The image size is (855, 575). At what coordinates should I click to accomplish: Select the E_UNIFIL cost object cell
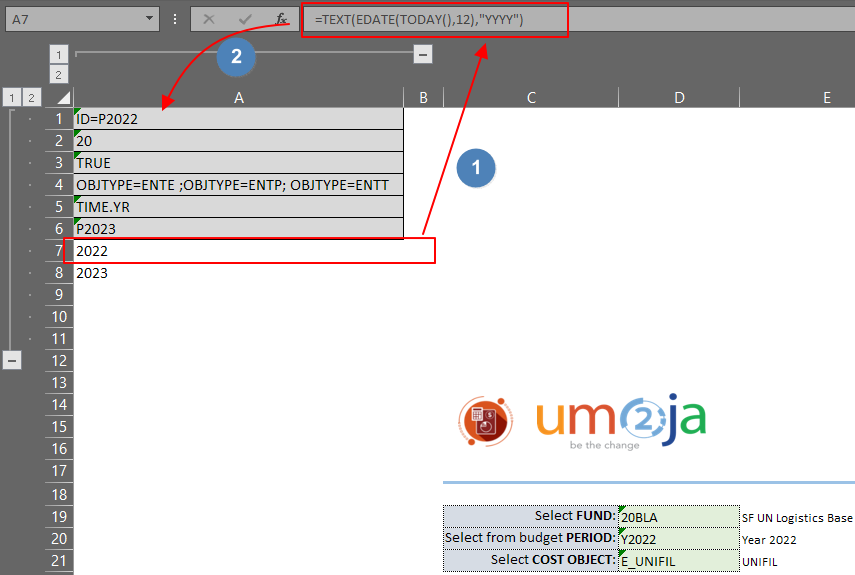(679, 560)
